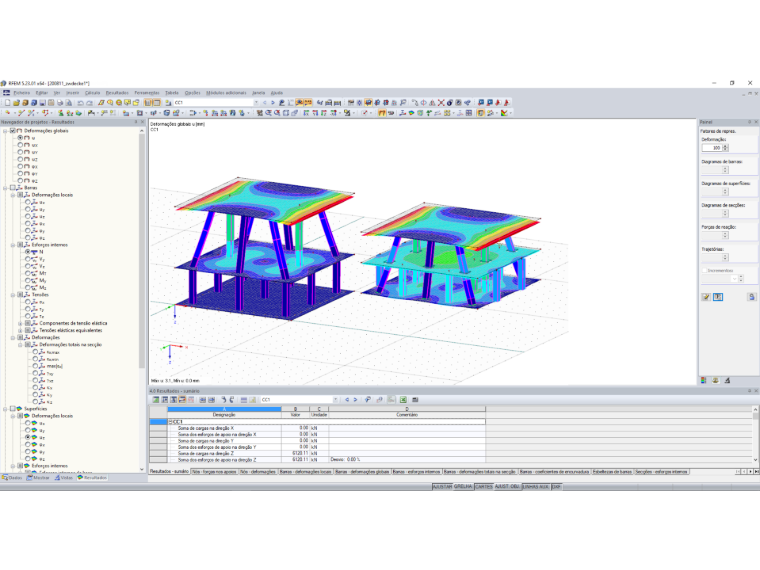
Task: Collapse the CC1 row in results table
Action: pos(171,422)
